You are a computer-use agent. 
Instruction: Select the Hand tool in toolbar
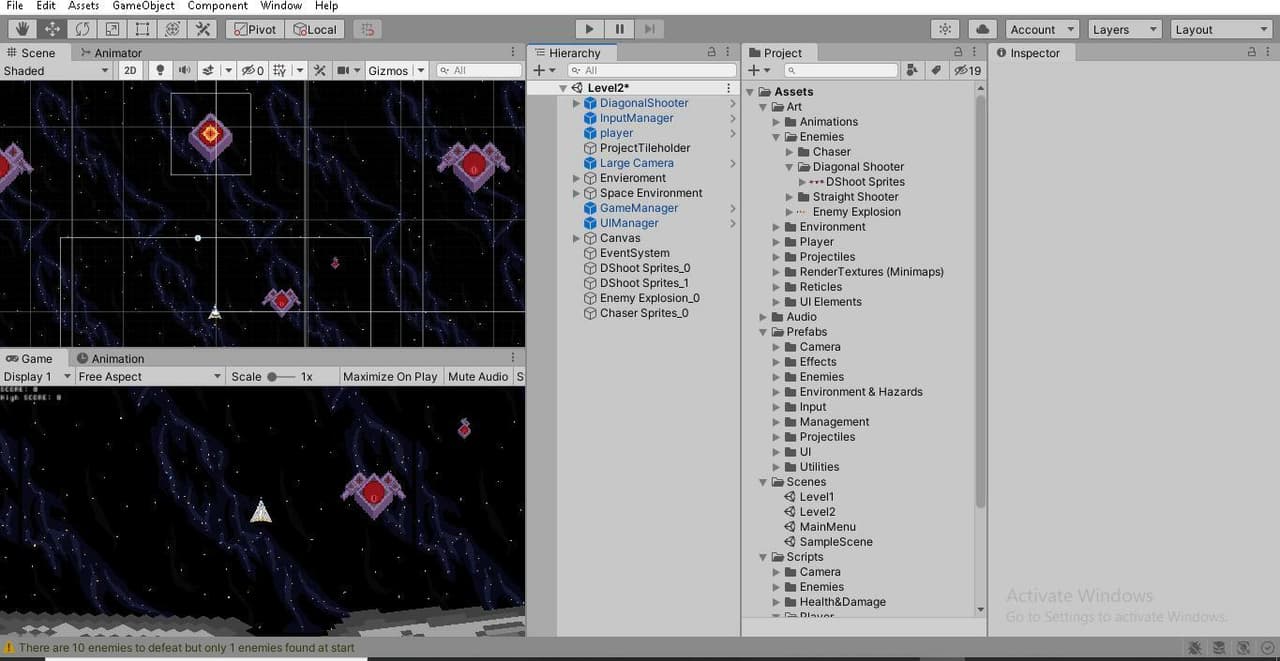pos(21,29)
